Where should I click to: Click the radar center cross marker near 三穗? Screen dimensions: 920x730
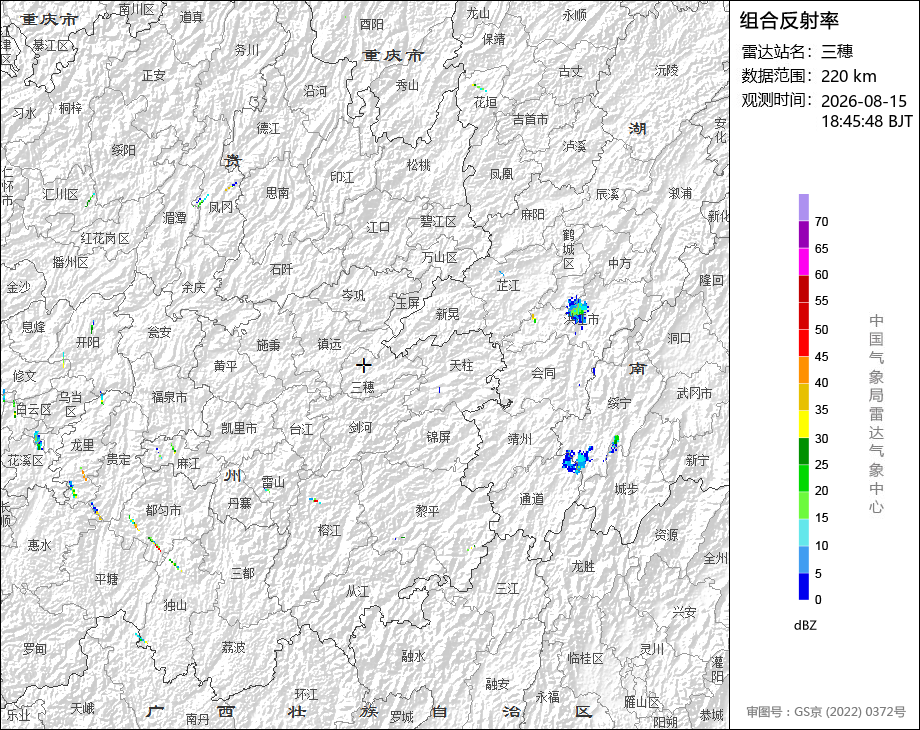[363, 366]
